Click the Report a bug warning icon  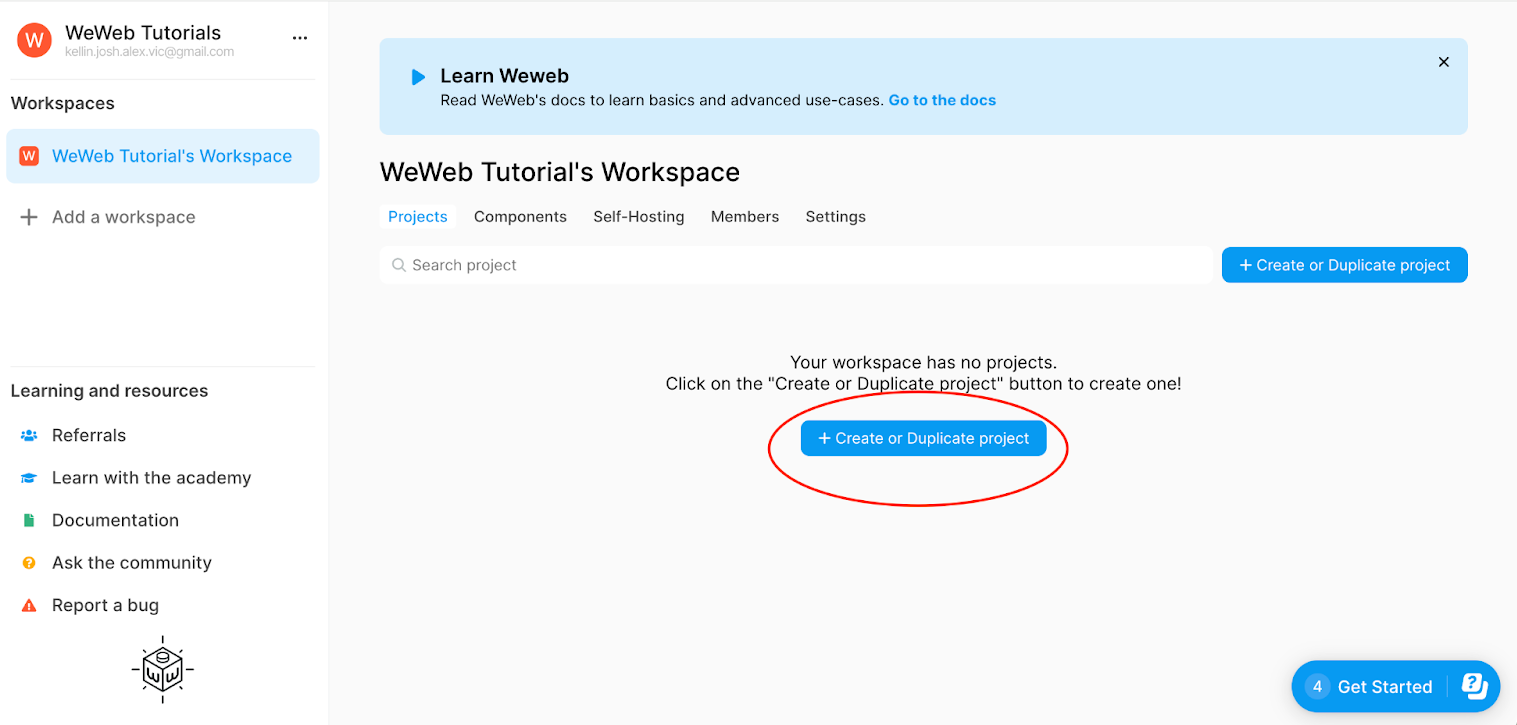click(29, 604)
